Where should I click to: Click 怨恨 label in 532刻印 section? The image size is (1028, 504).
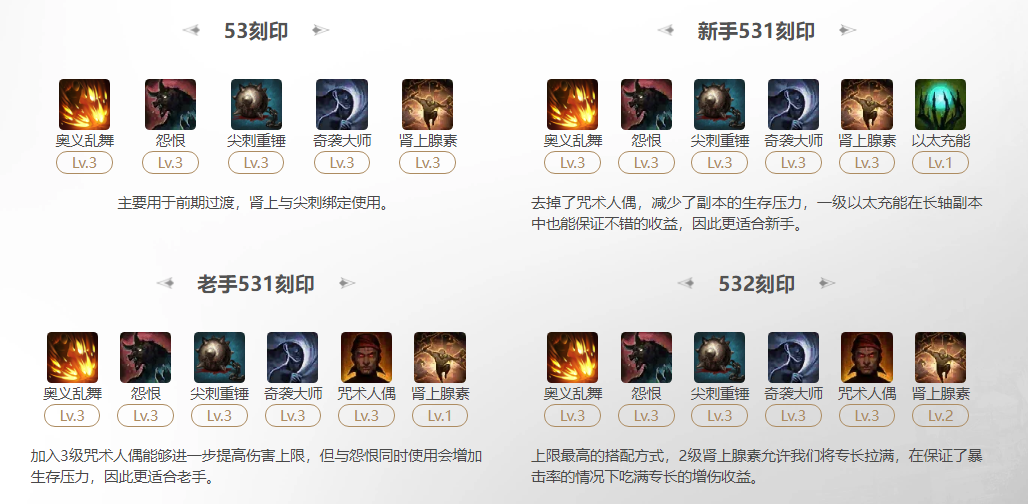point(646,394)
